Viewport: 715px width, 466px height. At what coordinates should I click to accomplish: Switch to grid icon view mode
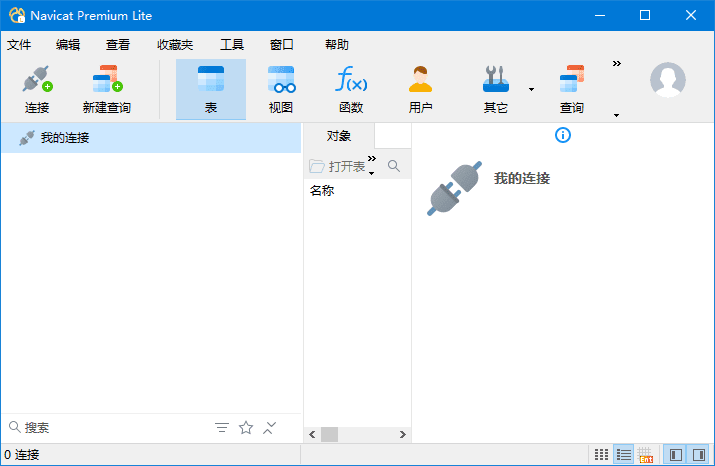pos(601,455)
